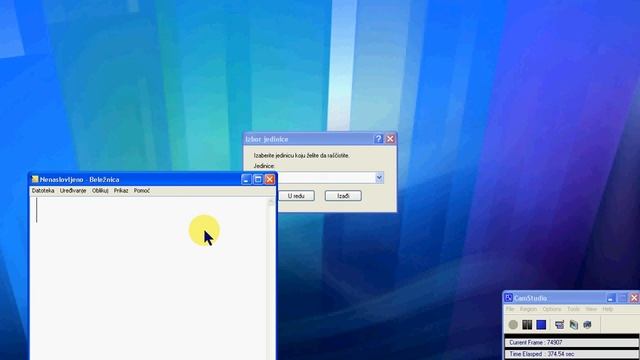Click the fifth CamStudio toolbar icon
The image size is (640, 360).
coord(573,324)
